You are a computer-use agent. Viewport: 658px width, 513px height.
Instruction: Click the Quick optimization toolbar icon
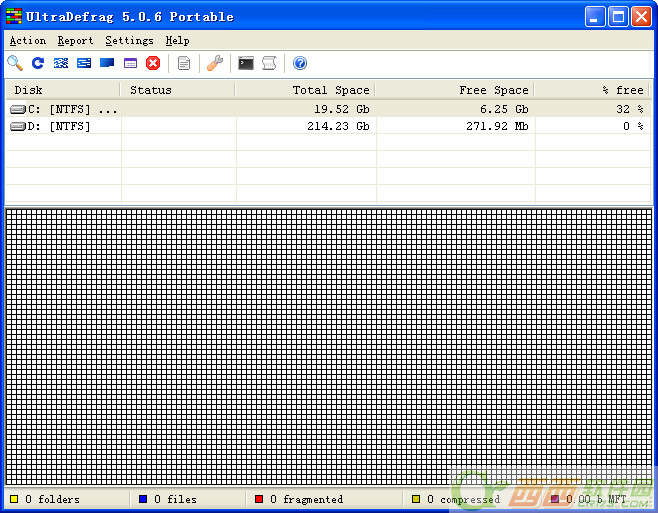(84, 63)
